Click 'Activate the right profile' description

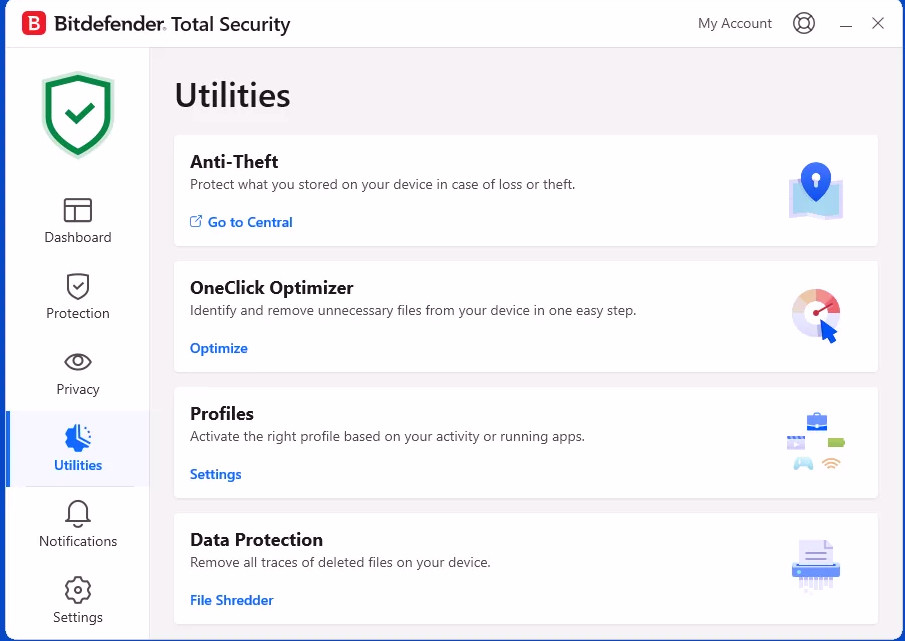tap(387, 437)
